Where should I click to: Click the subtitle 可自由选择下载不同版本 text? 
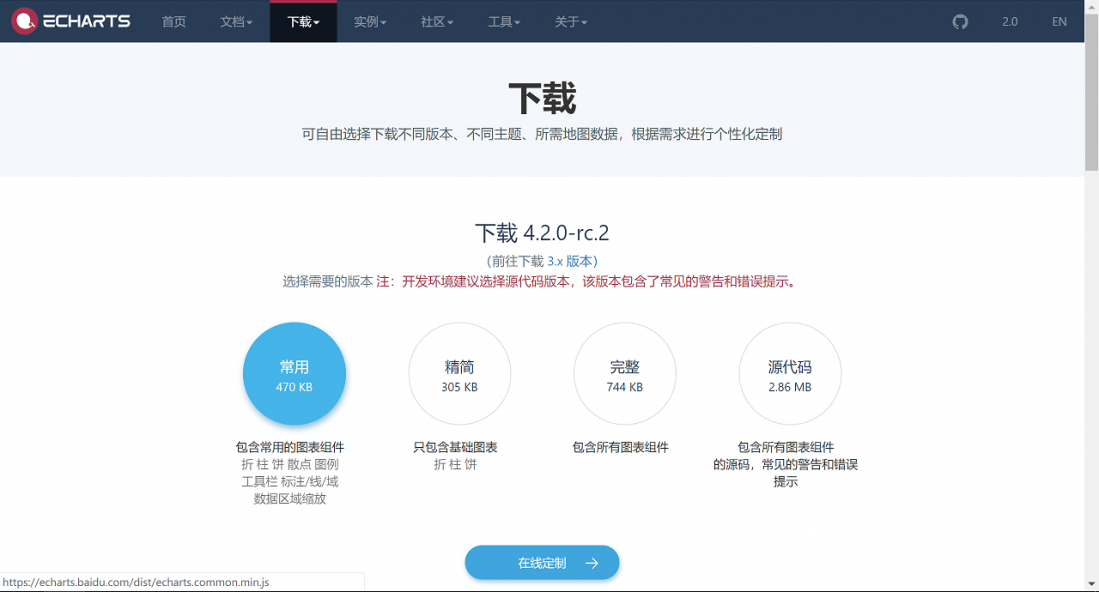click(542, 134)
